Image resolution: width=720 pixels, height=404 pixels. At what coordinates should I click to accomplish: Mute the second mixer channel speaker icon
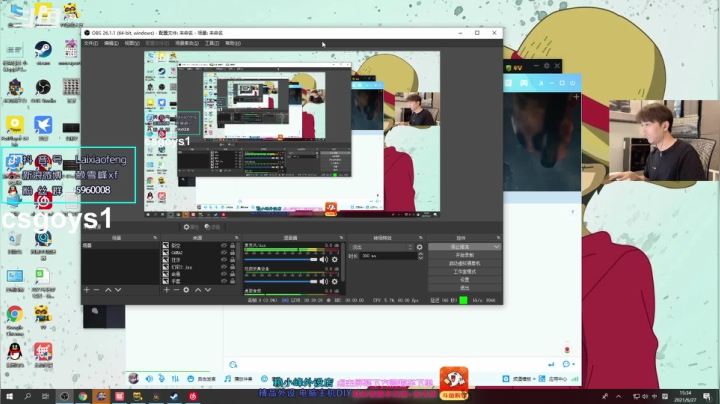[324, 281]
